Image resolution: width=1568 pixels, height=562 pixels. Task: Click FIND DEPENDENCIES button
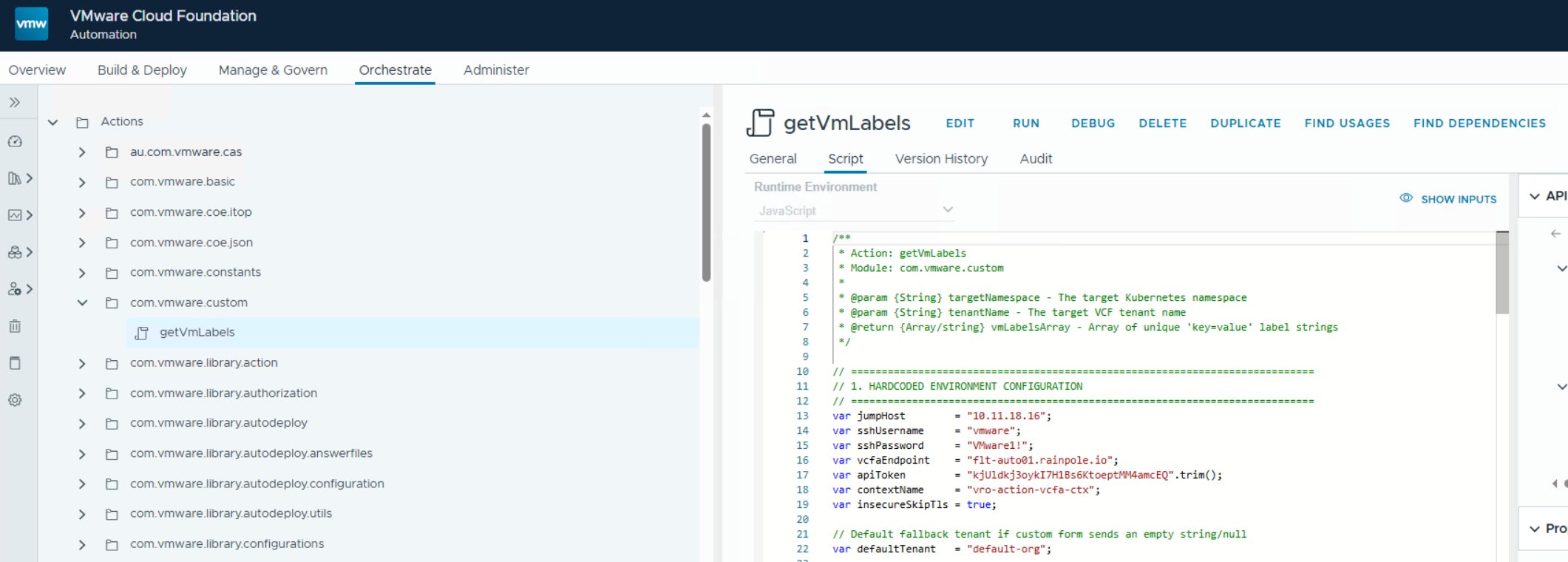[1479, 123]
